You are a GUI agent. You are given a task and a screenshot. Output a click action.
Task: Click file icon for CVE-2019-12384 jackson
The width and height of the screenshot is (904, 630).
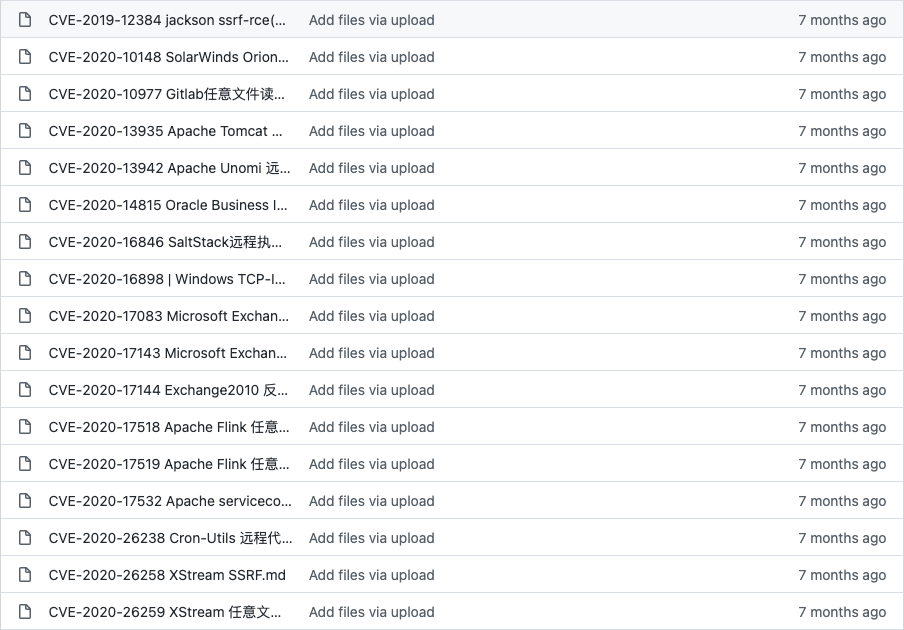pyautogui.click(x=25, y=20)
